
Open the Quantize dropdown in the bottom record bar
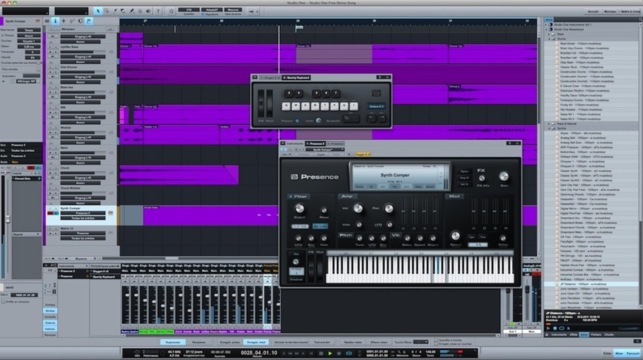pyautogui.click(x=420, y=342)
